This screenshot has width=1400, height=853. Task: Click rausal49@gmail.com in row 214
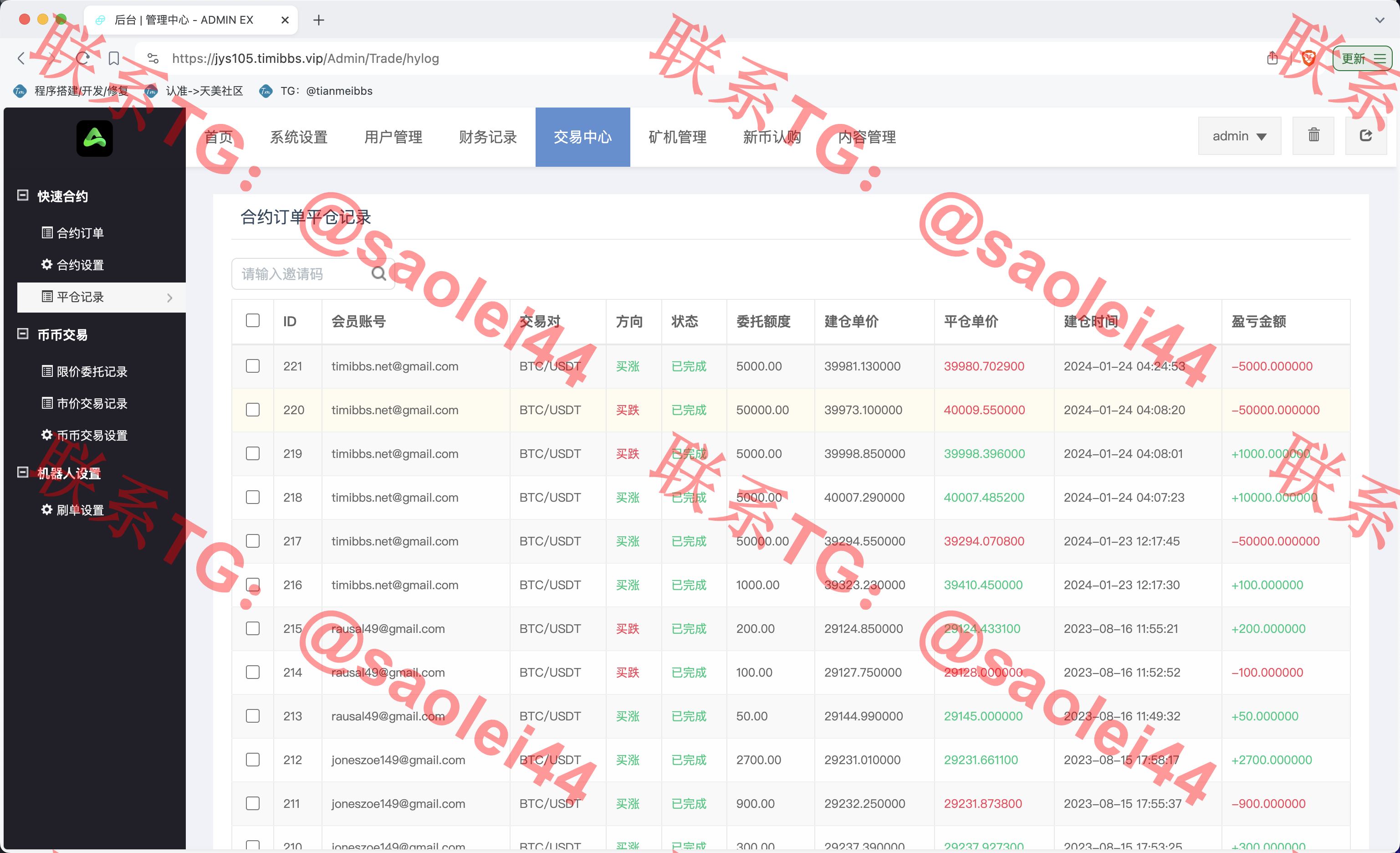[x=388, y=672]
